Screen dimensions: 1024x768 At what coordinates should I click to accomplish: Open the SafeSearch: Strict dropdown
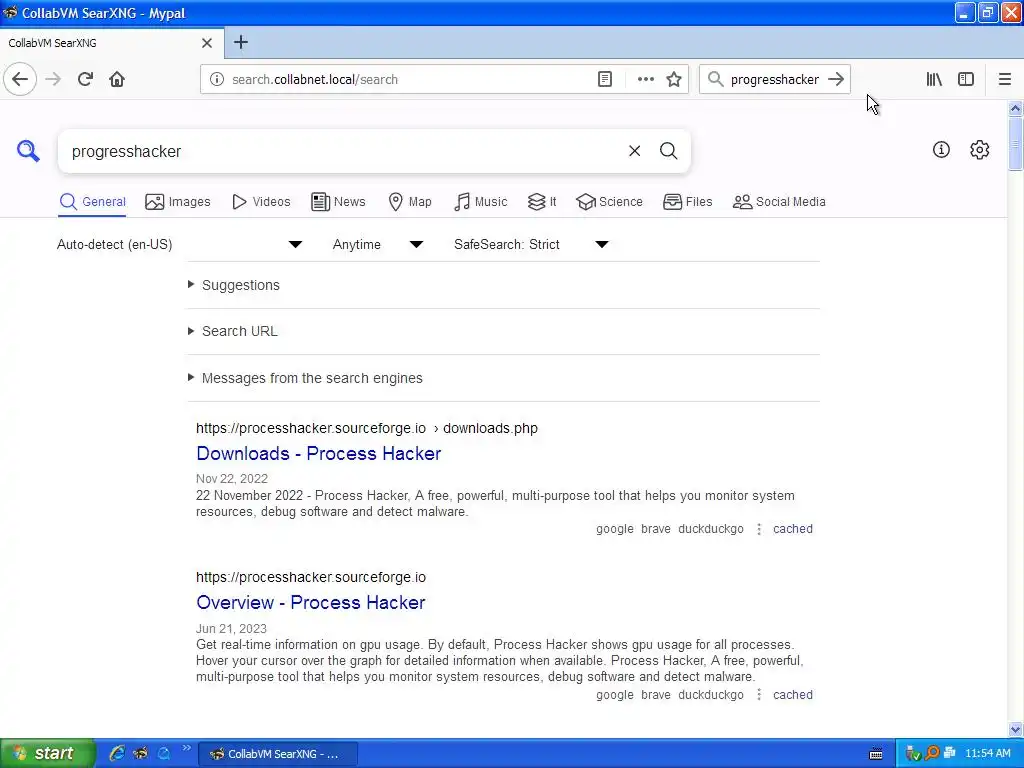click(x=532, y=244)
